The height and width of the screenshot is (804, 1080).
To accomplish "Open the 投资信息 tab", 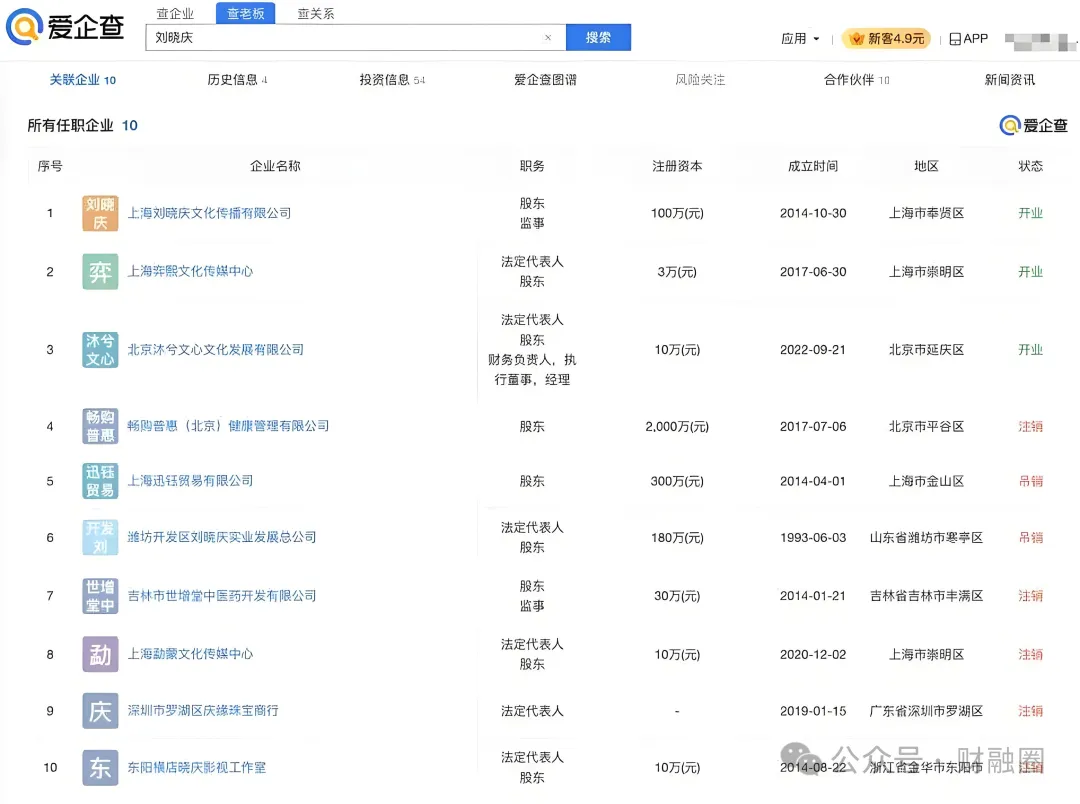I will pyautogui.click(x=392, y=80).
